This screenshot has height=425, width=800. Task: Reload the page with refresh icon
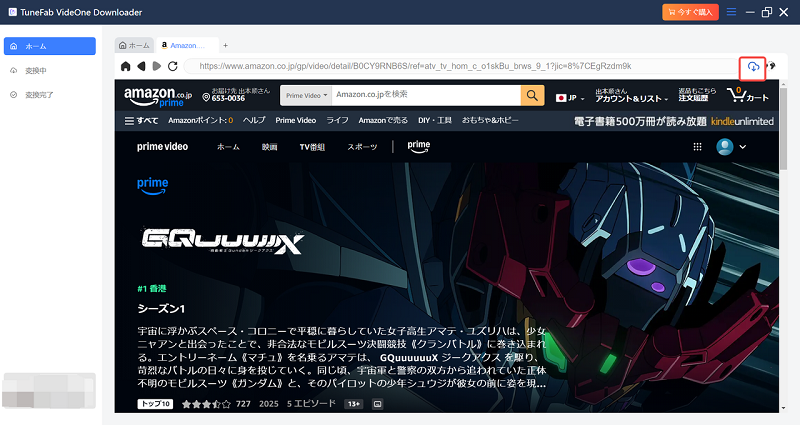point(172,66)
